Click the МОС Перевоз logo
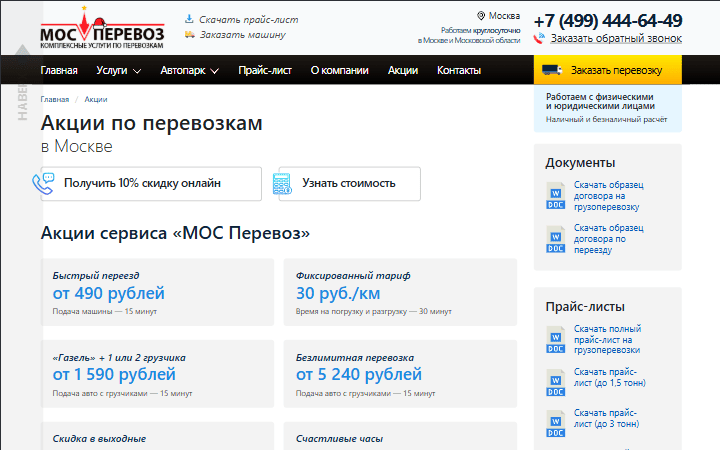The height and width of the screenshot is (450, 720). tap(102, 28)
